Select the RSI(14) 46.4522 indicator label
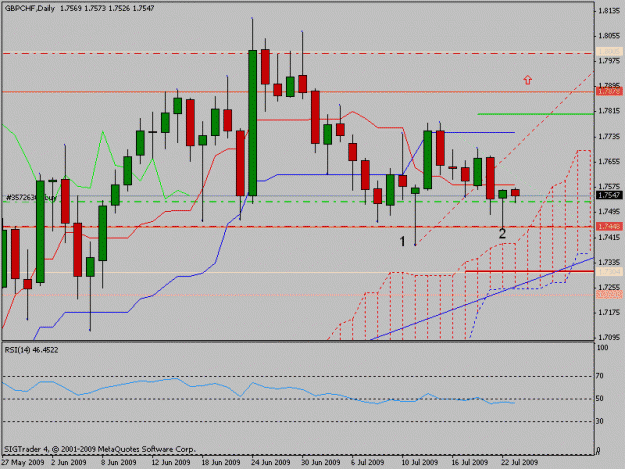Viewport: 625px width, 469px height. tap(31, 350)
